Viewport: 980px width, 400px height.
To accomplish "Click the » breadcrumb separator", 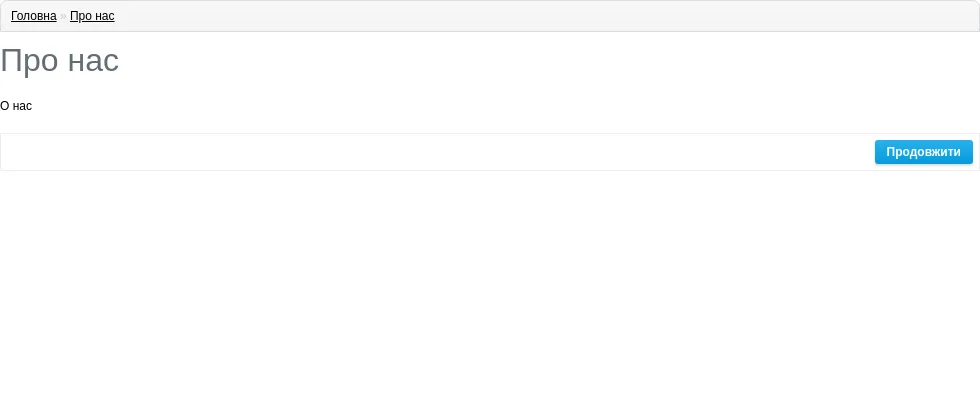I will (x=63, y=16).
